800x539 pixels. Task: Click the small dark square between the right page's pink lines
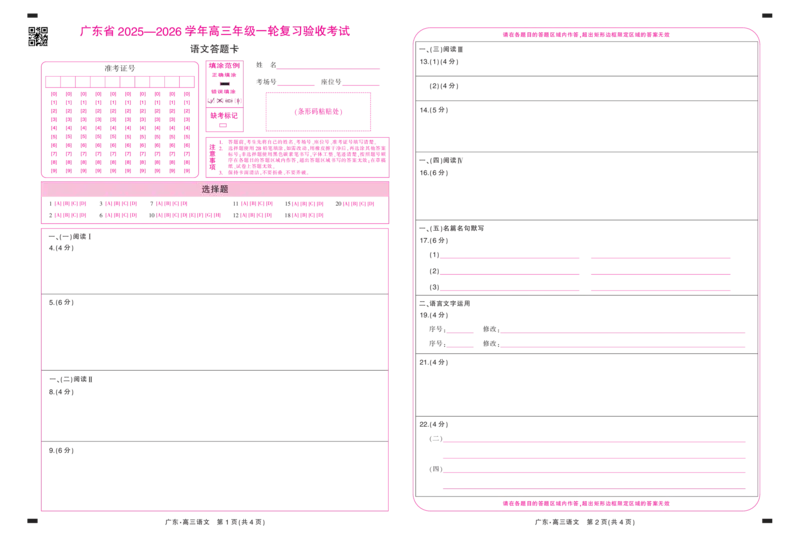tap(490, 336)
